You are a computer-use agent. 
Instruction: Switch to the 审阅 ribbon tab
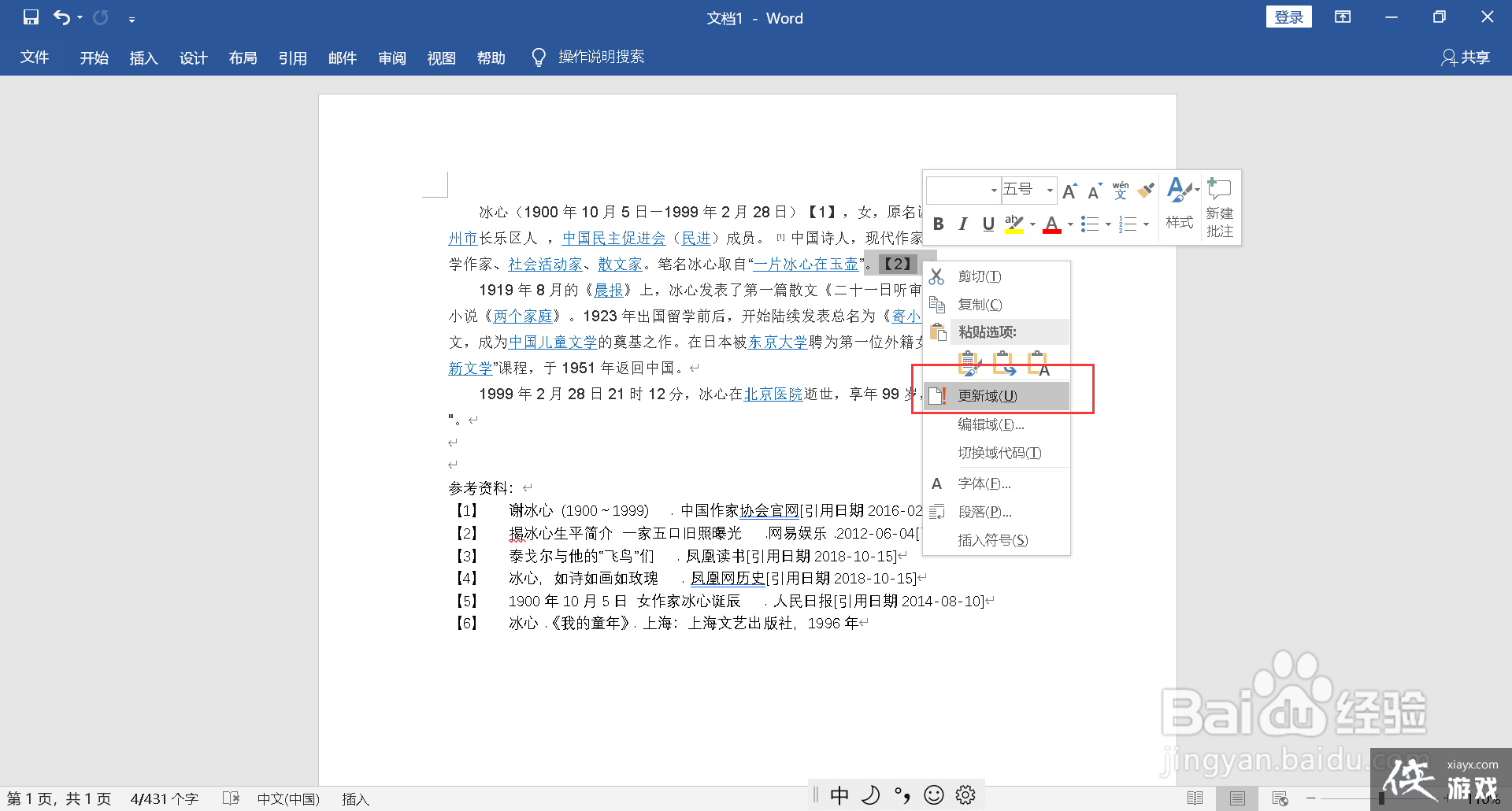[x=391, y=57]
